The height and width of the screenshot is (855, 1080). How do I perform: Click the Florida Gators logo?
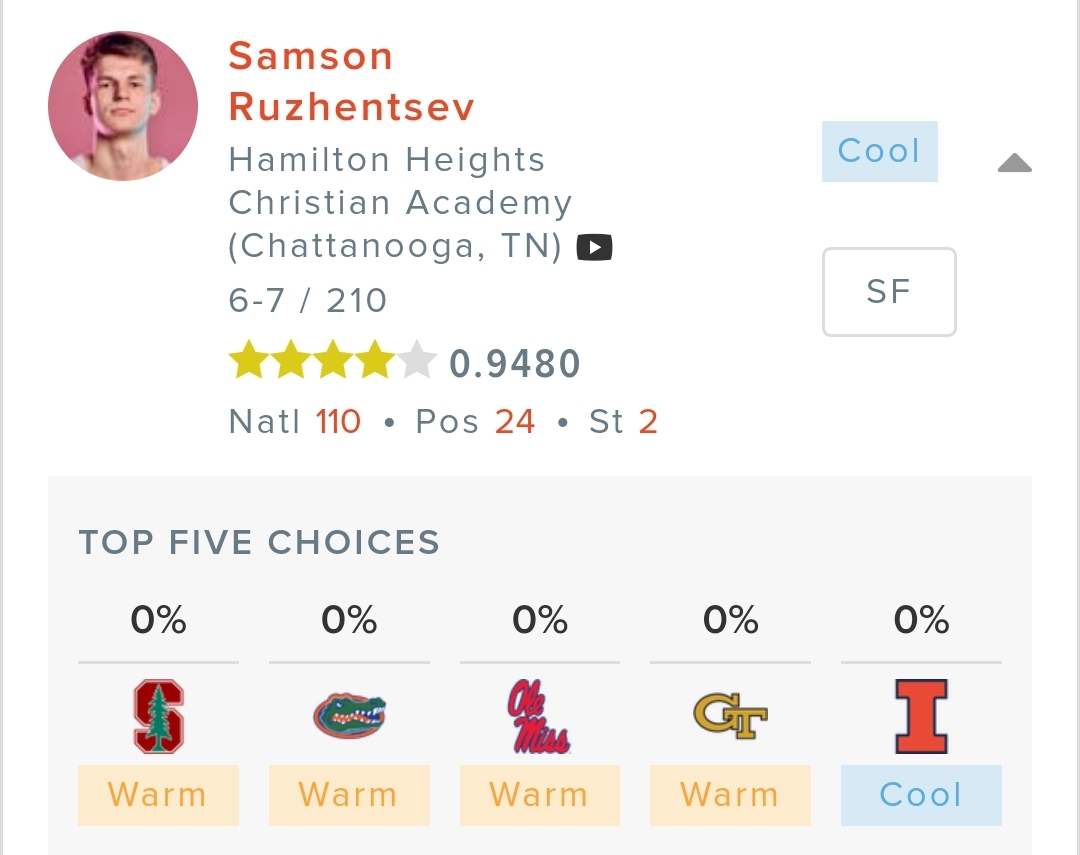[349, 716]
